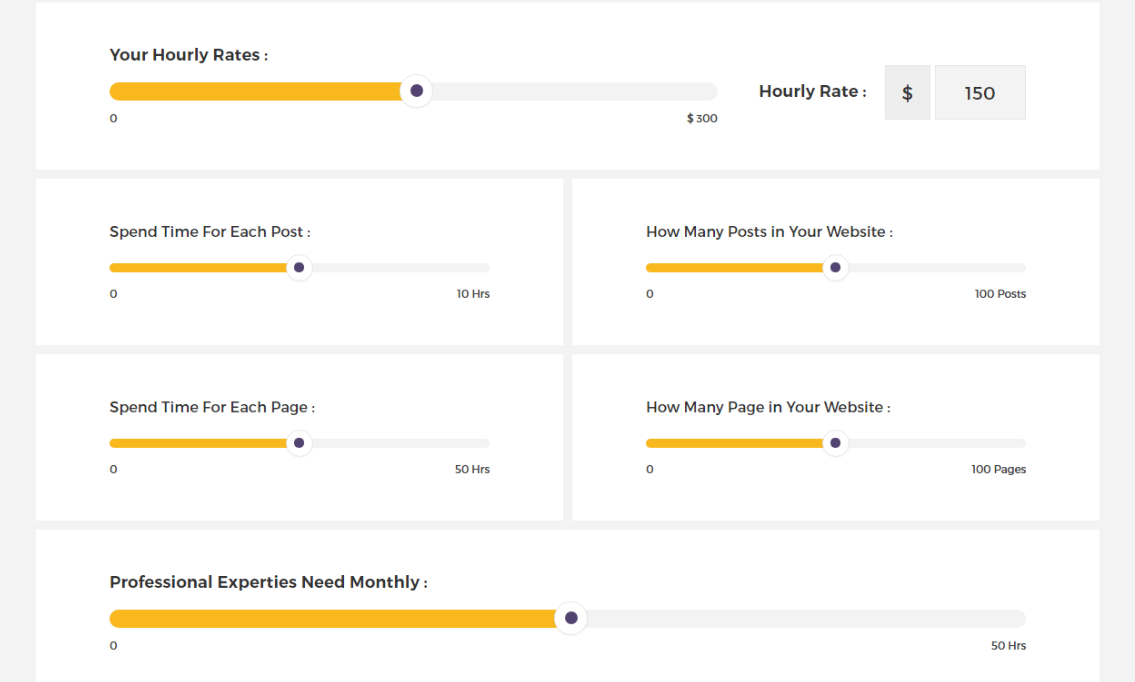The width and height of the screenshot is (1135, 682).
Task: Click the 100 Posts label
Action: coord(1001,293)
